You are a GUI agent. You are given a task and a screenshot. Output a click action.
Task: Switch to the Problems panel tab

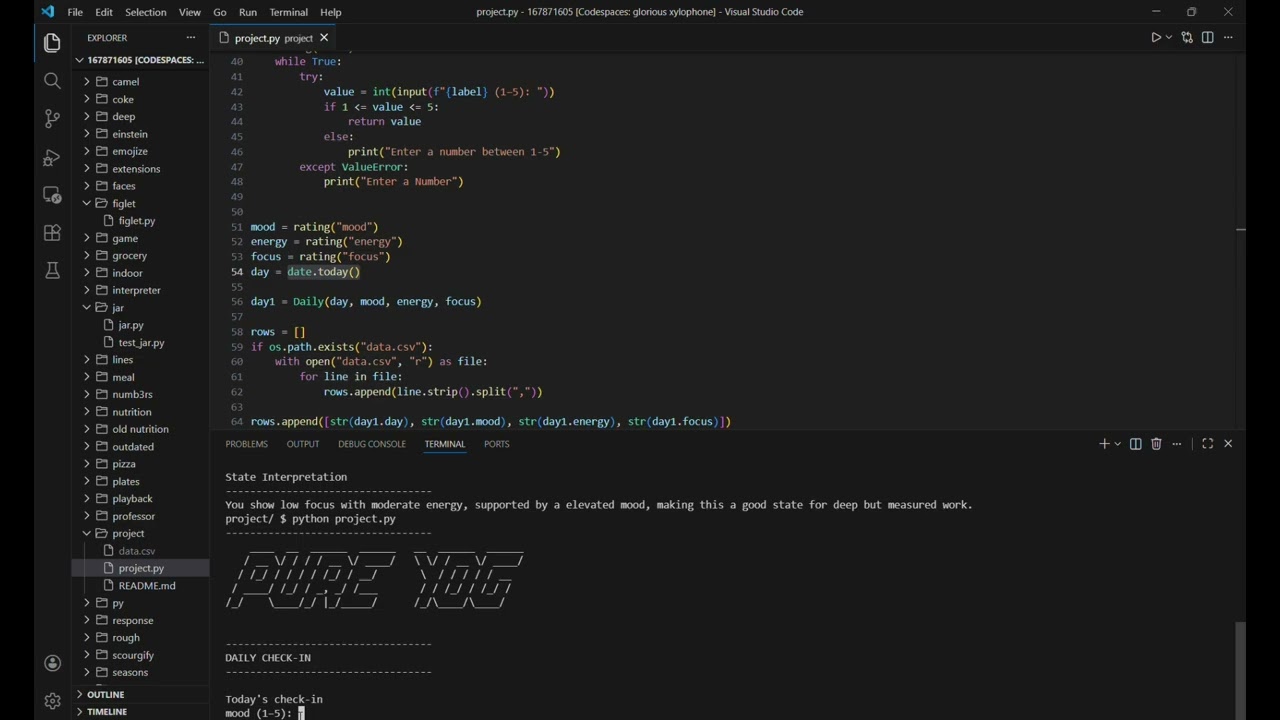246,444
